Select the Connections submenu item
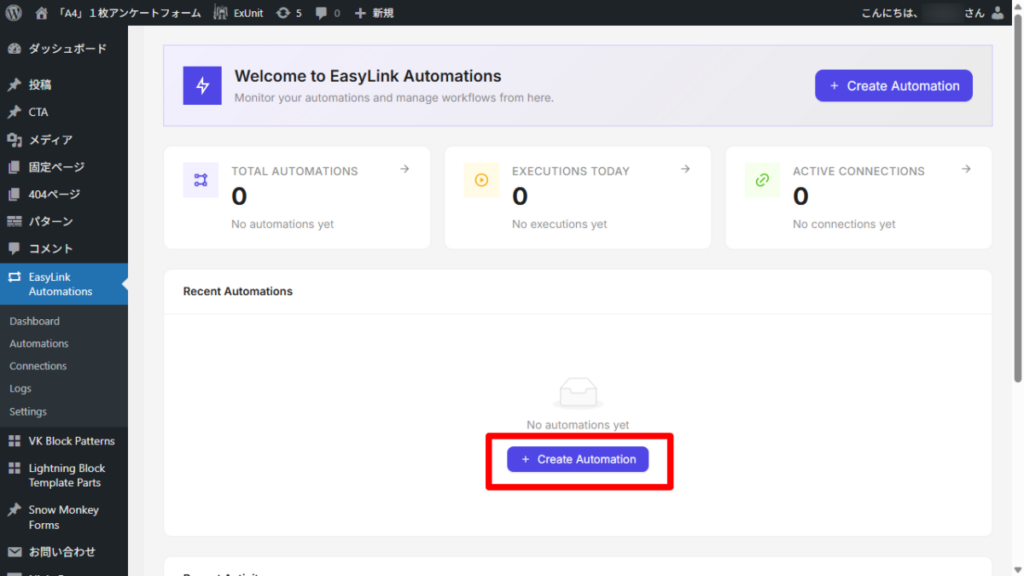This screenshot has width=1024, height=576. point(38,366)
